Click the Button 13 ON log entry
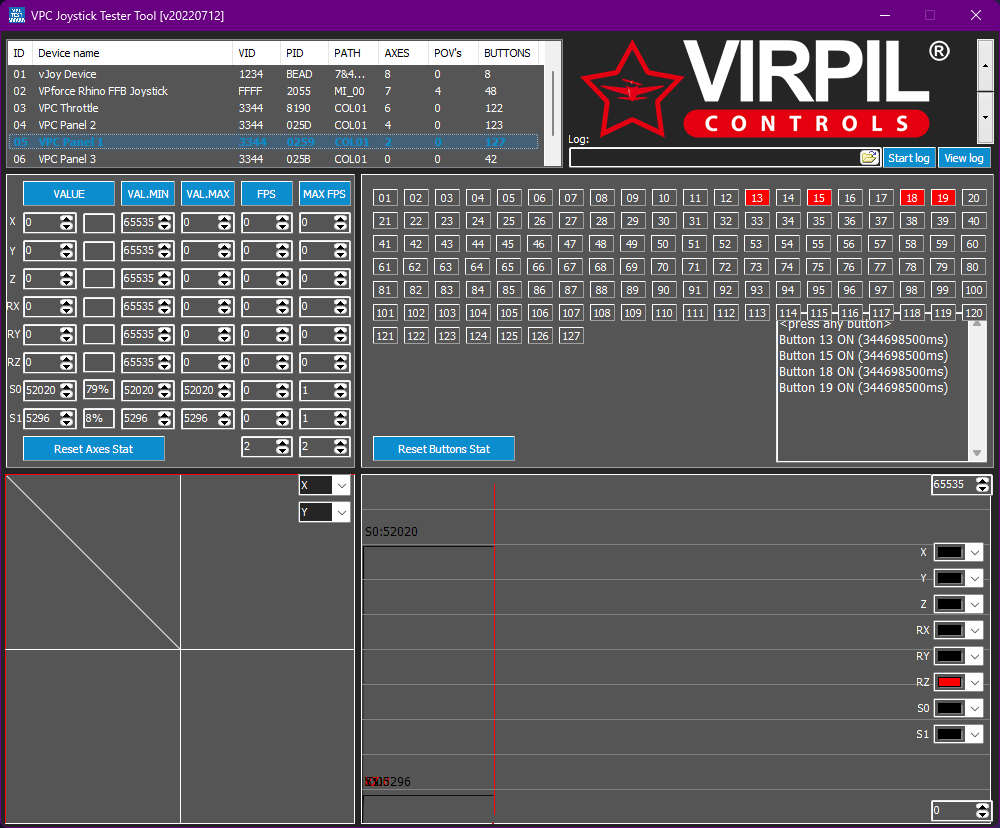The width and height of the screenshot is (1000, 828). click(863, 340)
